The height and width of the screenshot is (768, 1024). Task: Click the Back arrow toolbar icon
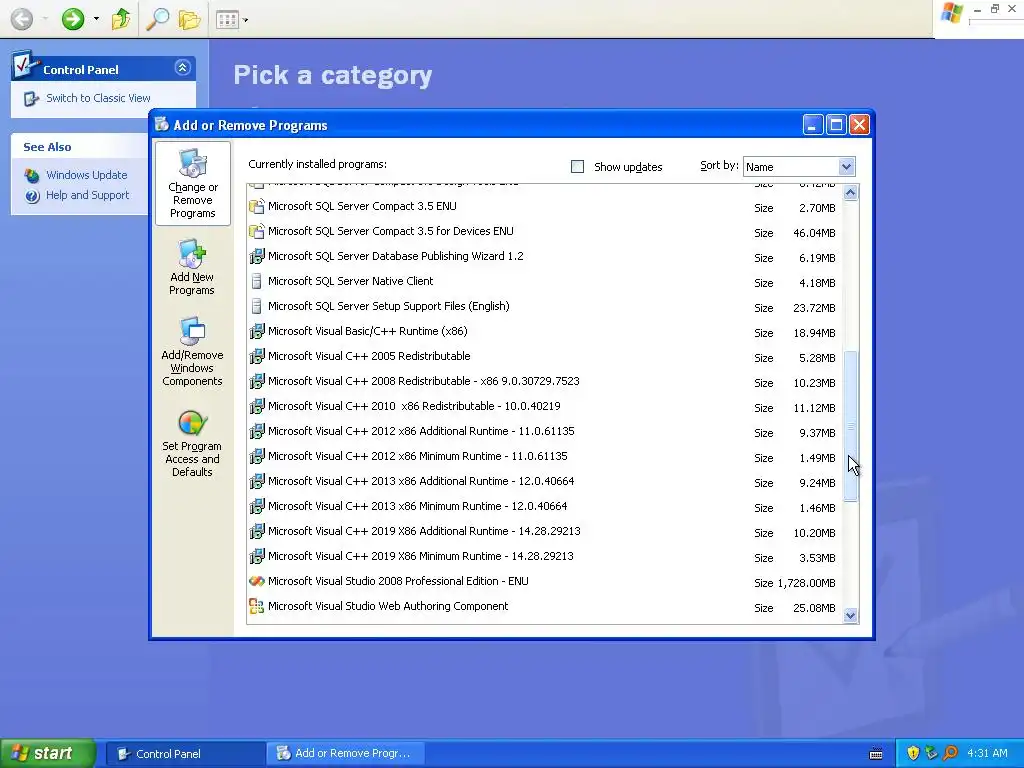(22, 19)
